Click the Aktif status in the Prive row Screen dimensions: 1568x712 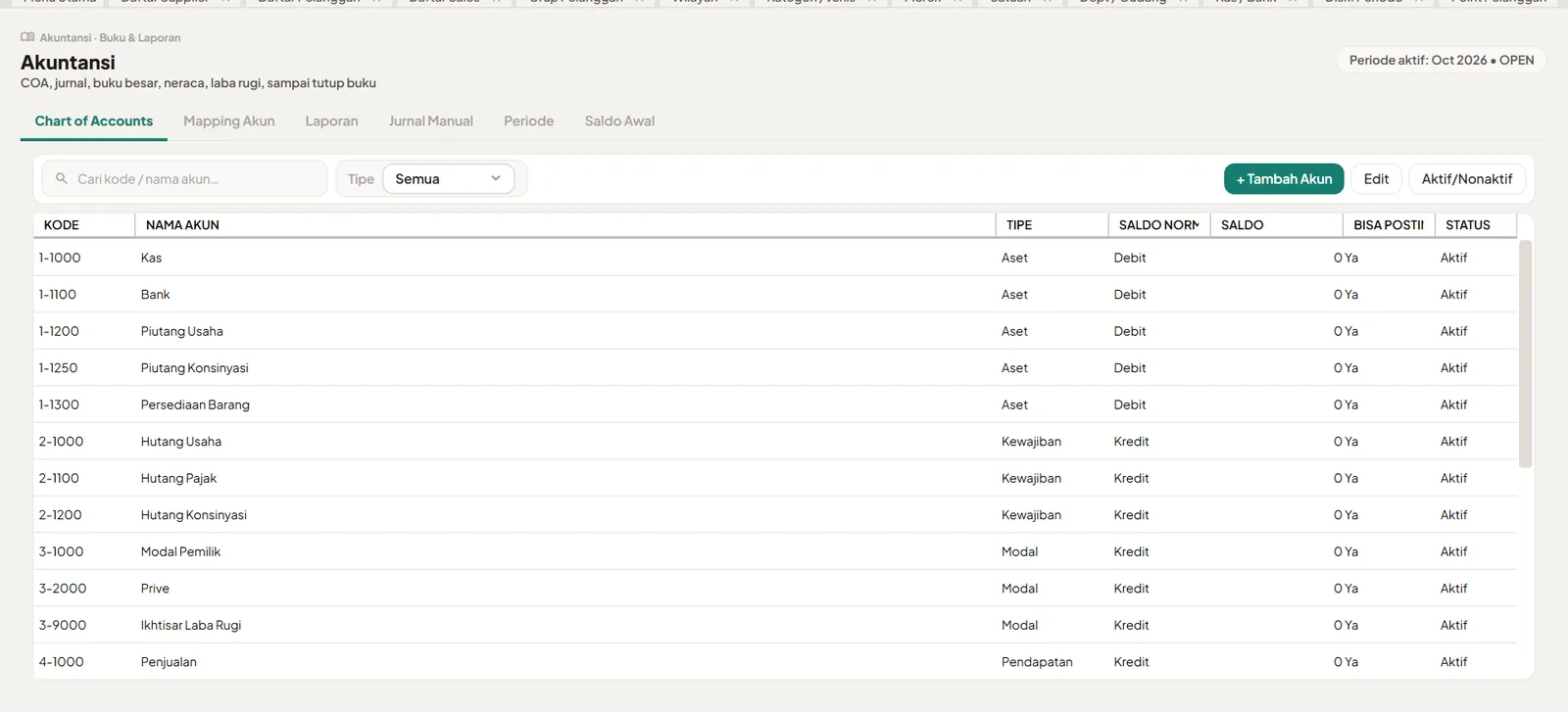pyautogui.click(x=1453, y=589)
